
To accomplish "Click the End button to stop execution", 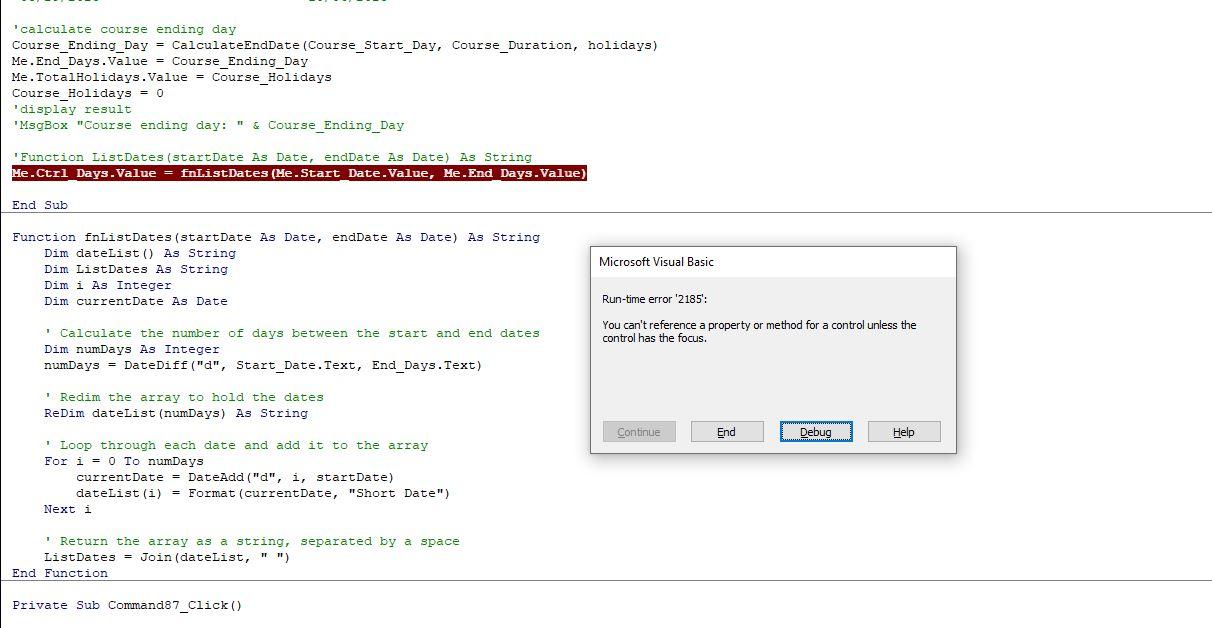I will 727,431.
